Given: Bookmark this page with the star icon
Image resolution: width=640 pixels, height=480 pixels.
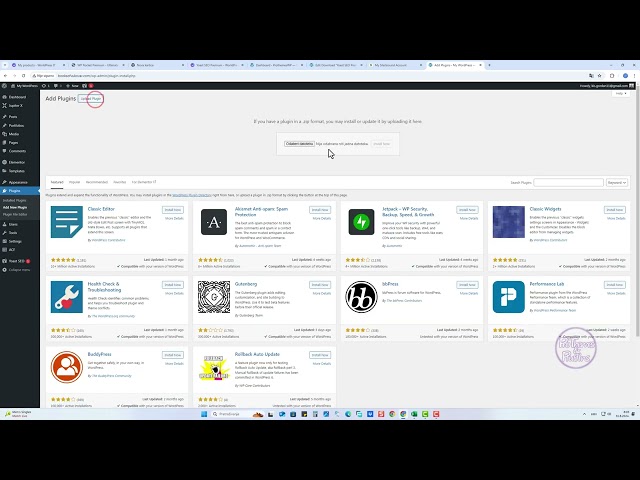Looking at the screenshot, I should (600, 76).
